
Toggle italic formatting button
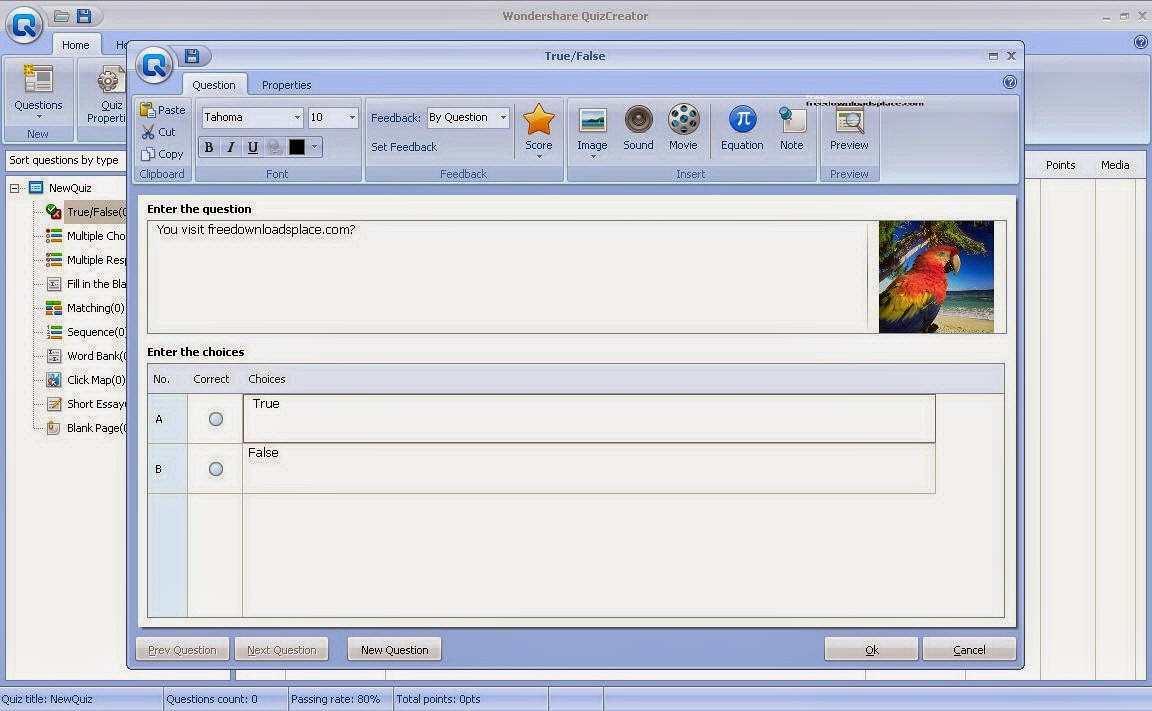[x=231, y=147]
